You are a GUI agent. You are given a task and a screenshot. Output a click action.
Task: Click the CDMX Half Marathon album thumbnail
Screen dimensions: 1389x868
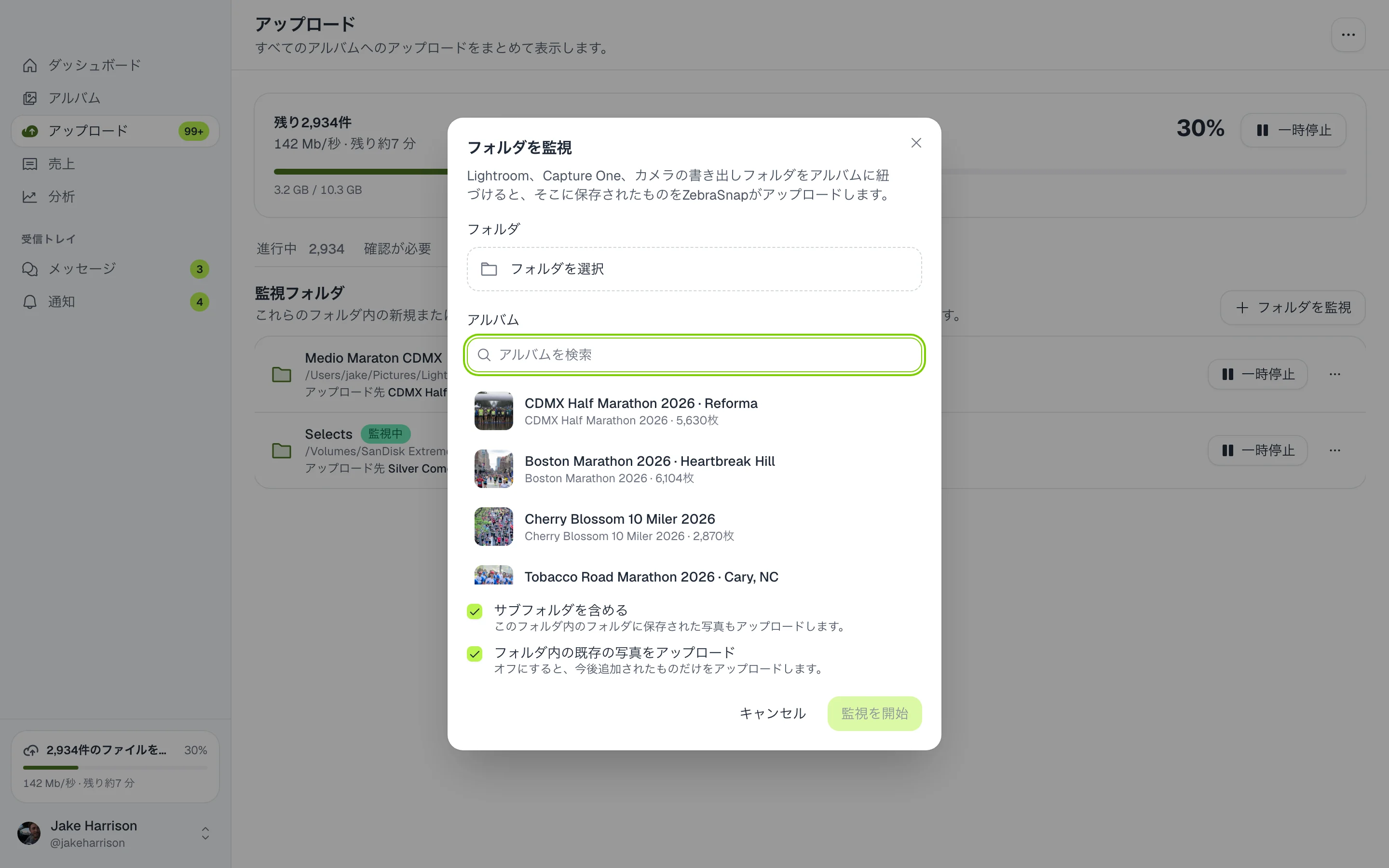(493, 411)
